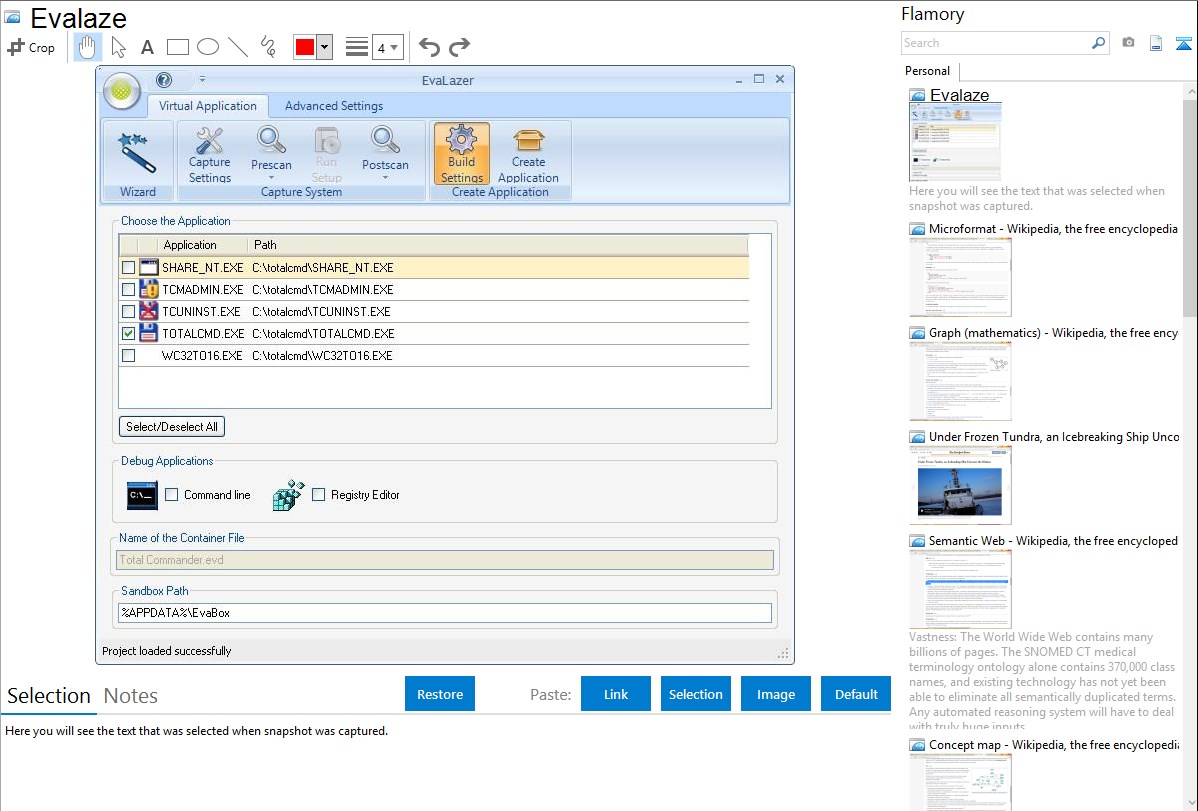Select the freehand scribble tool
The height and width of the screenshot is (811, 1198).
click(268, 47)
